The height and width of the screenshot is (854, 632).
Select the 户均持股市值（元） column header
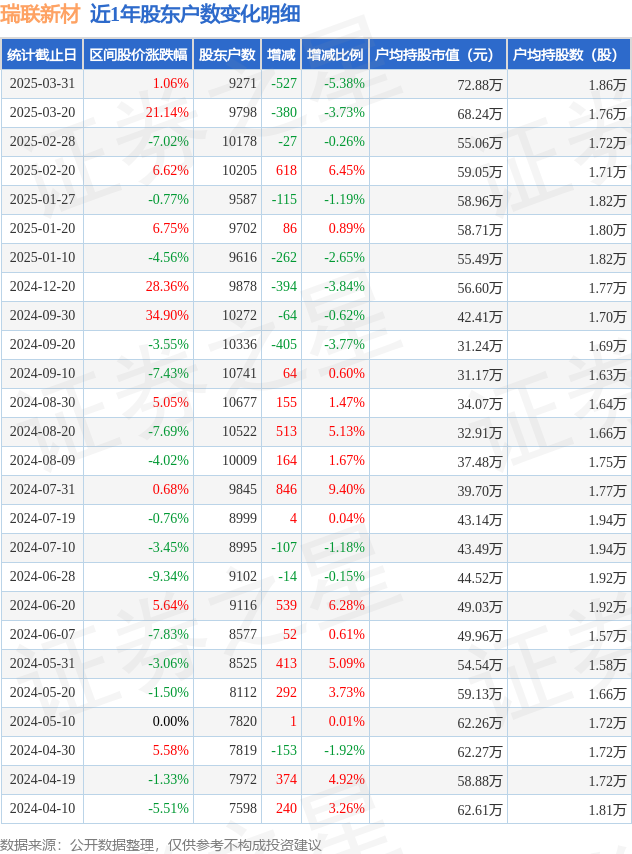click(x=437, y=54)
